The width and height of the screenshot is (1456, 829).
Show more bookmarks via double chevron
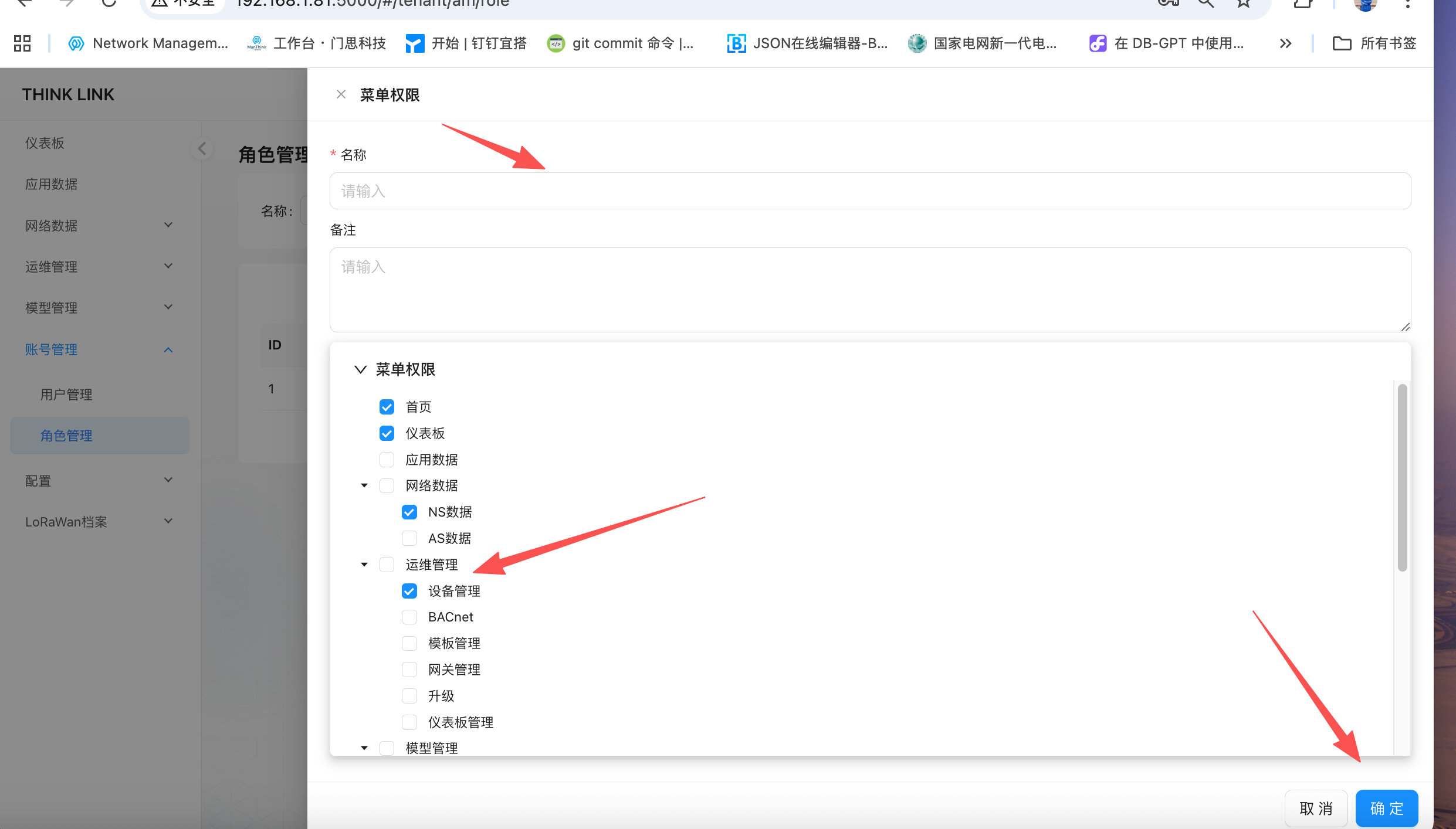point(1285,43)
